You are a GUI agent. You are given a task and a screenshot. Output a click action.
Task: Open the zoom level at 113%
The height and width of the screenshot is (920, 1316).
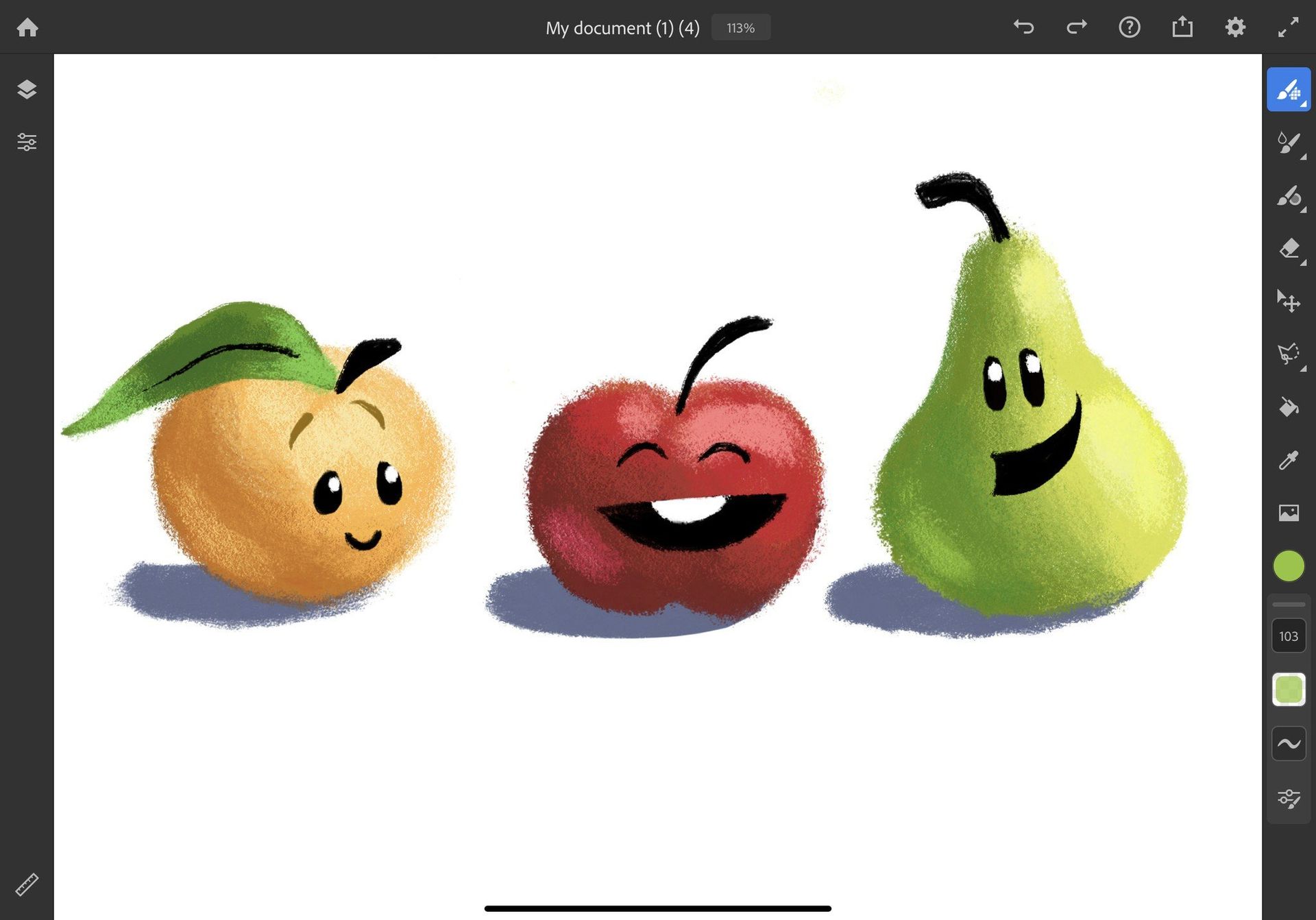click(x=740, y=27)
